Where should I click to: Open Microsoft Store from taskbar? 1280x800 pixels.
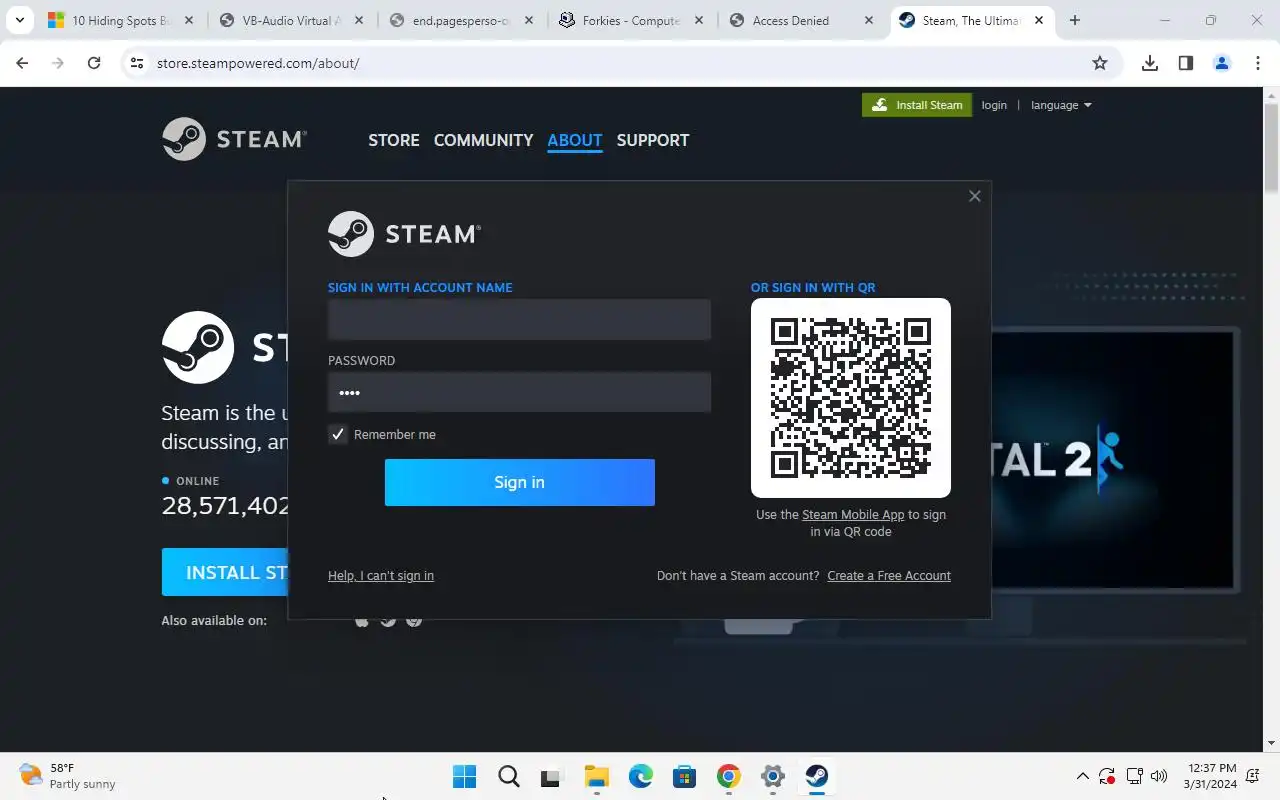685,776
